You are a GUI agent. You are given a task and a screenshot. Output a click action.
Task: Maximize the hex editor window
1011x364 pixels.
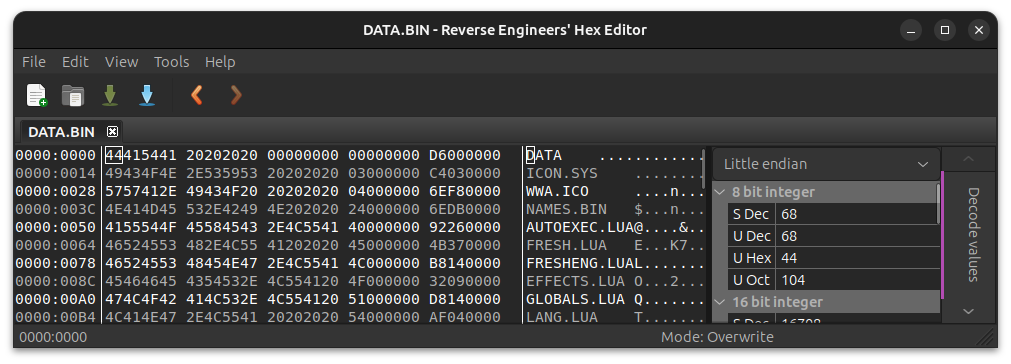tap(945, 30)
